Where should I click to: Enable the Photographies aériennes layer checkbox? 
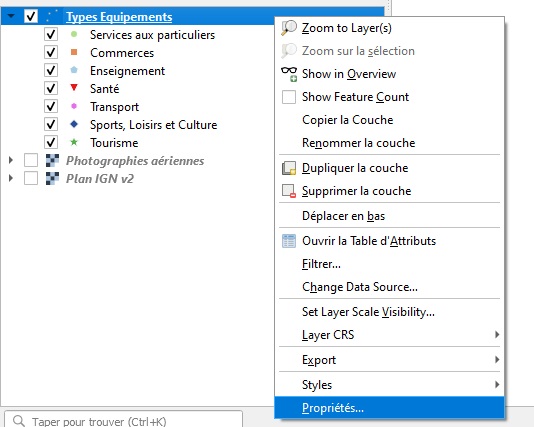click(31, 160)
